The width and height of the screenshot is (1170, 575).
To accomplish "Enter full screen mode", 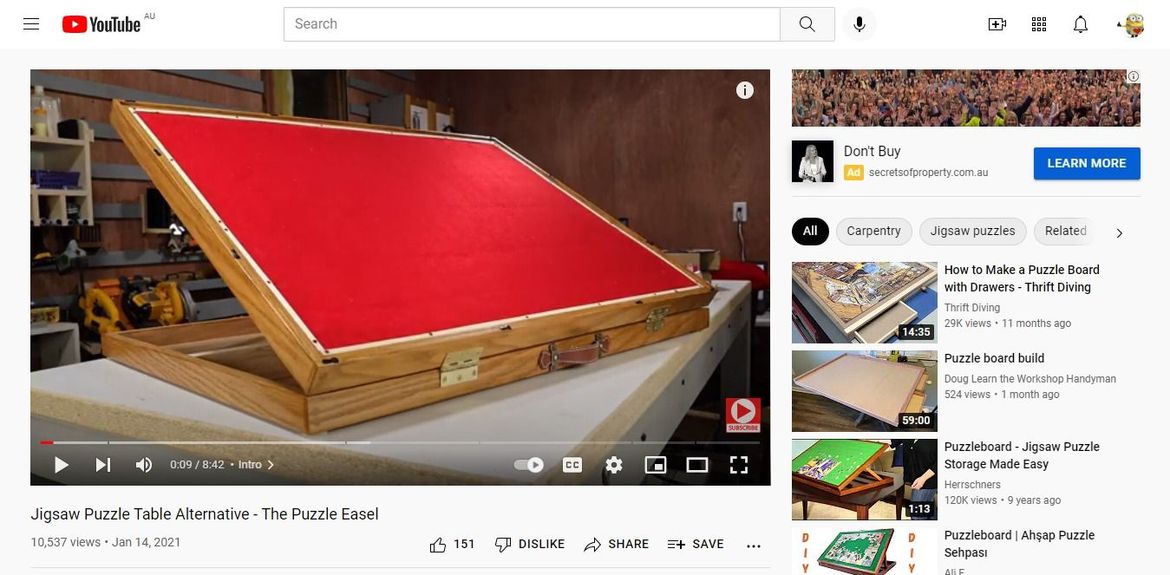I will pos(739,465).
